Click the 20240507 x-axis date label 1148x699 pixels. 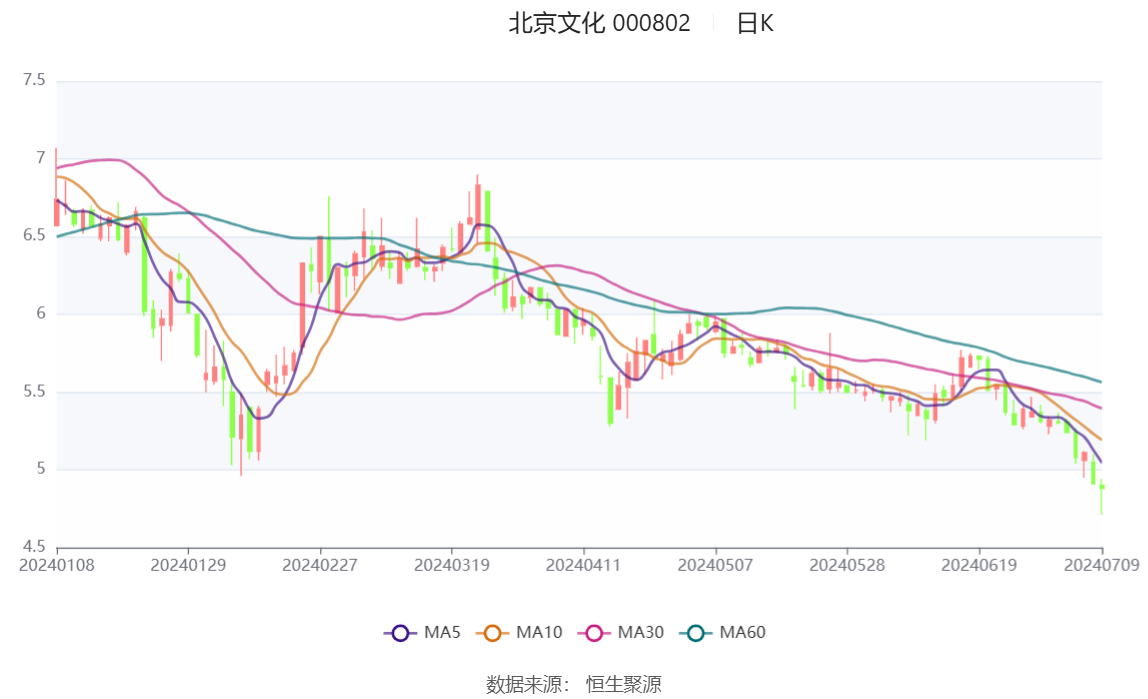(715, 565)
